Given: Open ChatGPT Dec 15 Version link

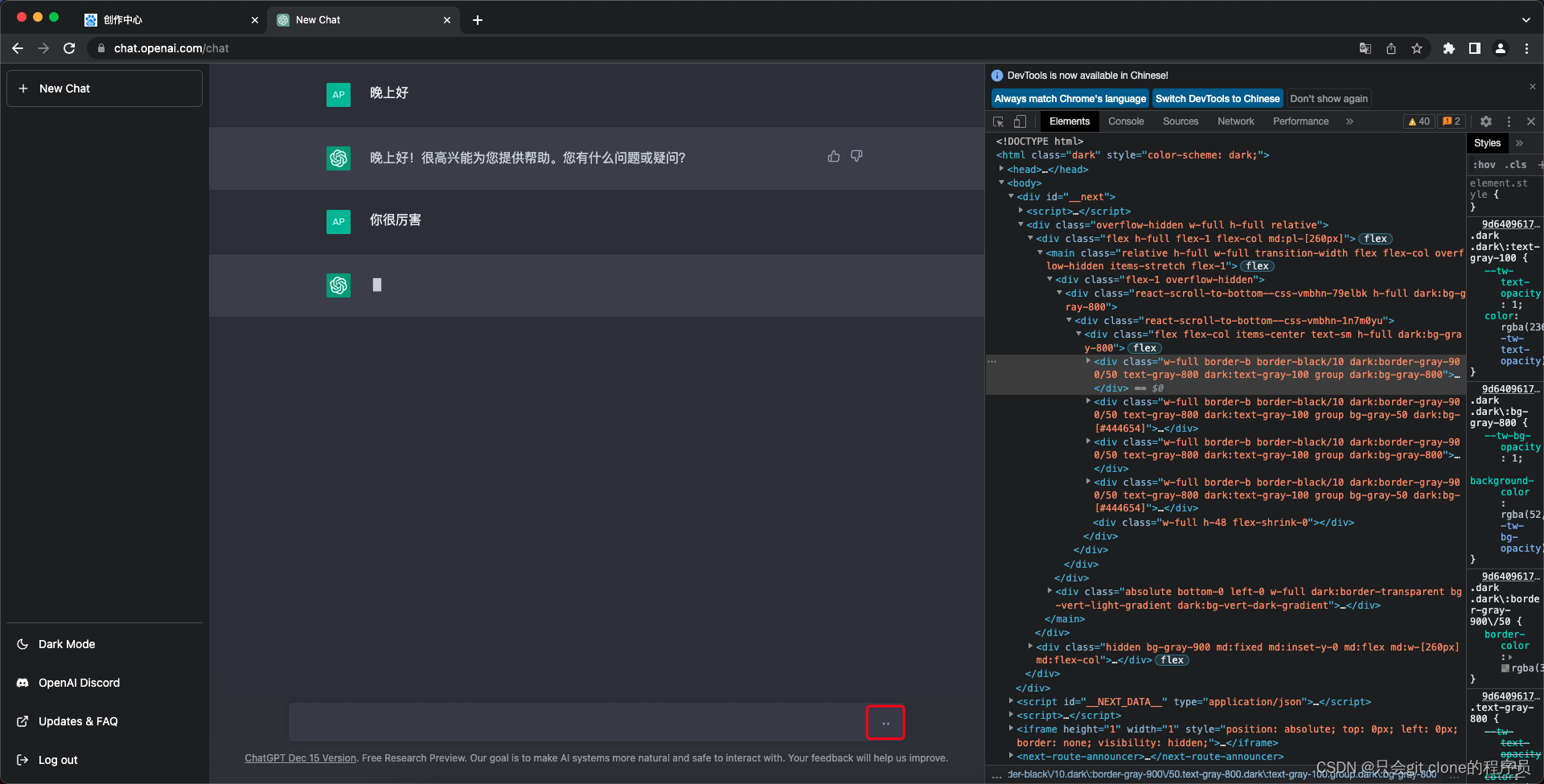Looking at the screenshot, I should [300, 758].
